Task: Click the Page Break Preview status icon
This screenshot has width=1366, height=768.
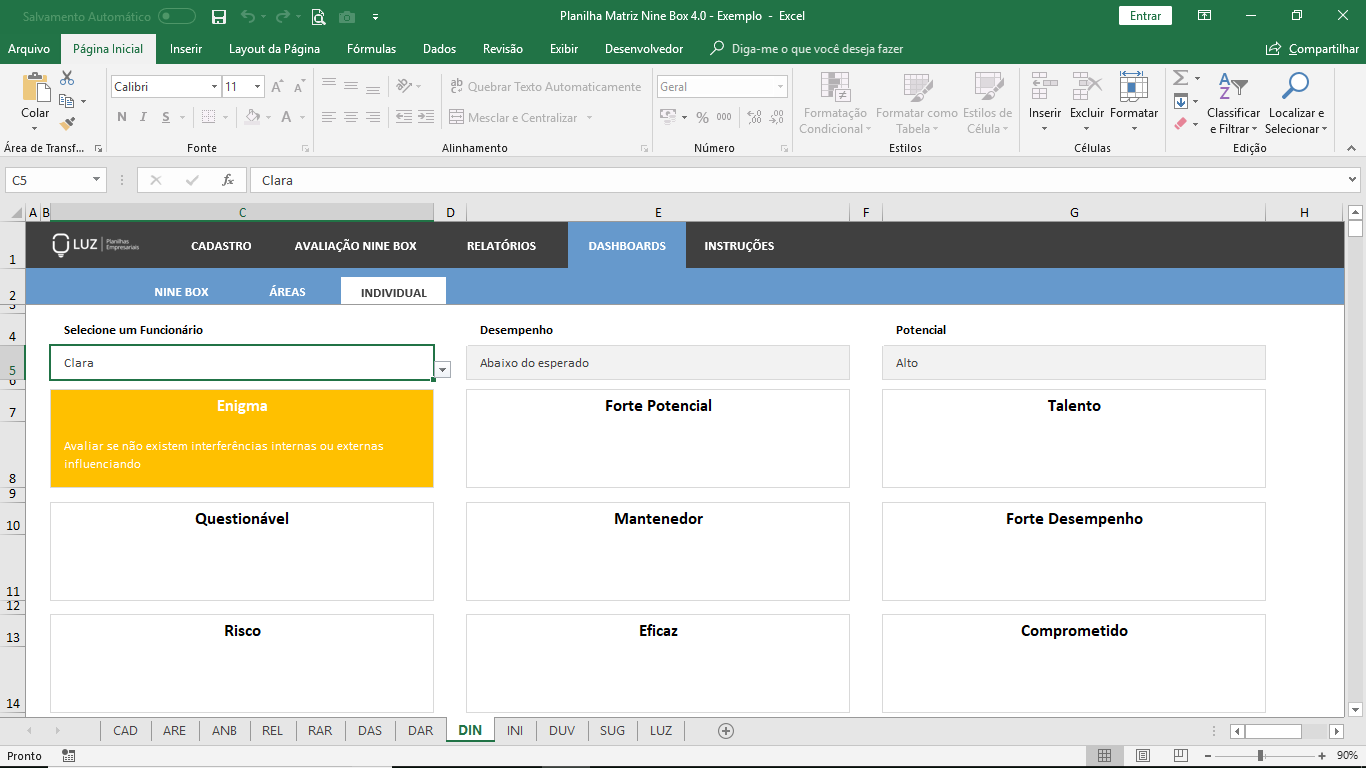Action: pyautogui.click(x=1180, y=755)
